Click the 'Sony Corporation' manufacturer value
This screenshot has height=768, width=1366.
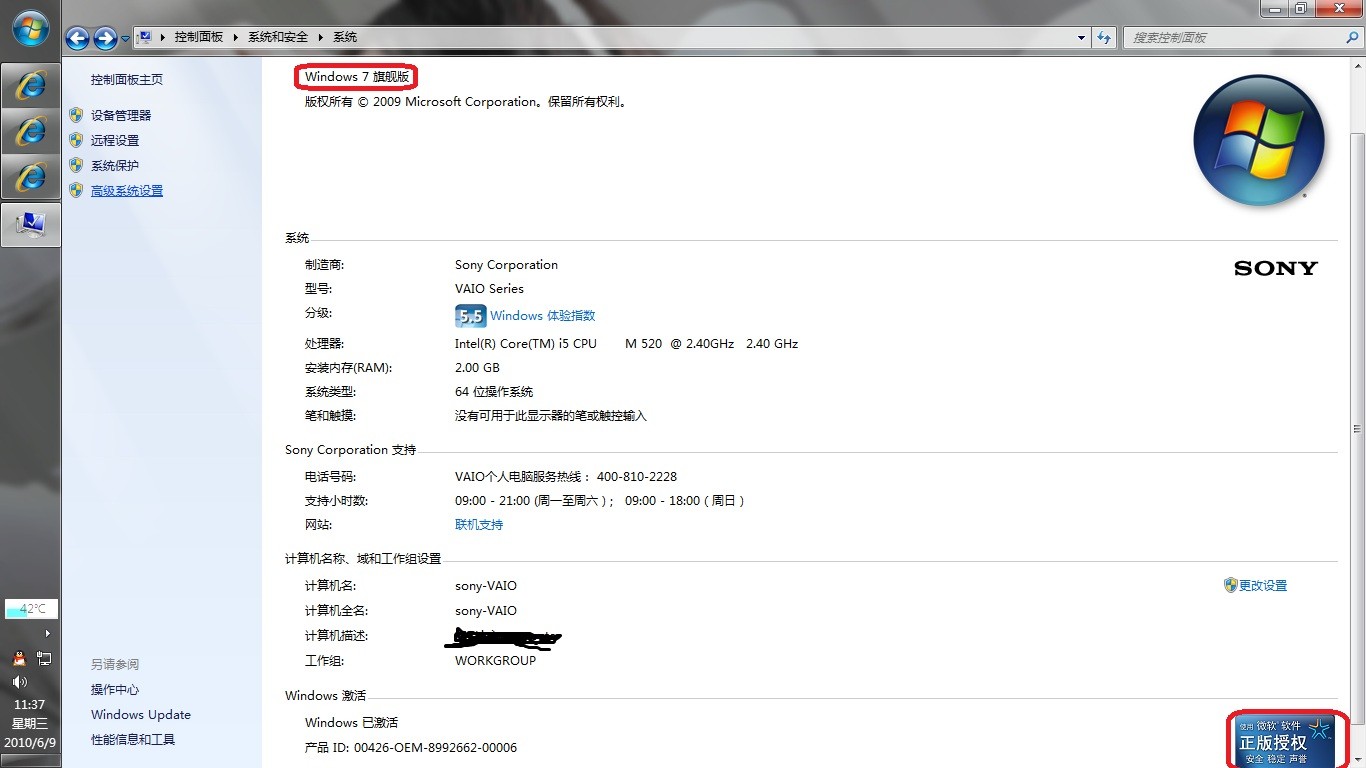506,265
